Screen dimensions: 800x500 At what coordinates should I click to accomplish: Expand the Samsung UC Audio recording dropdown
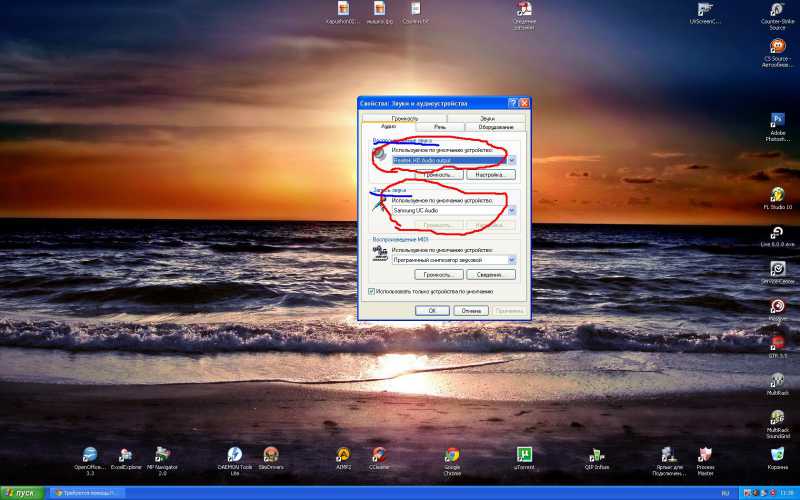click(511, 211)
